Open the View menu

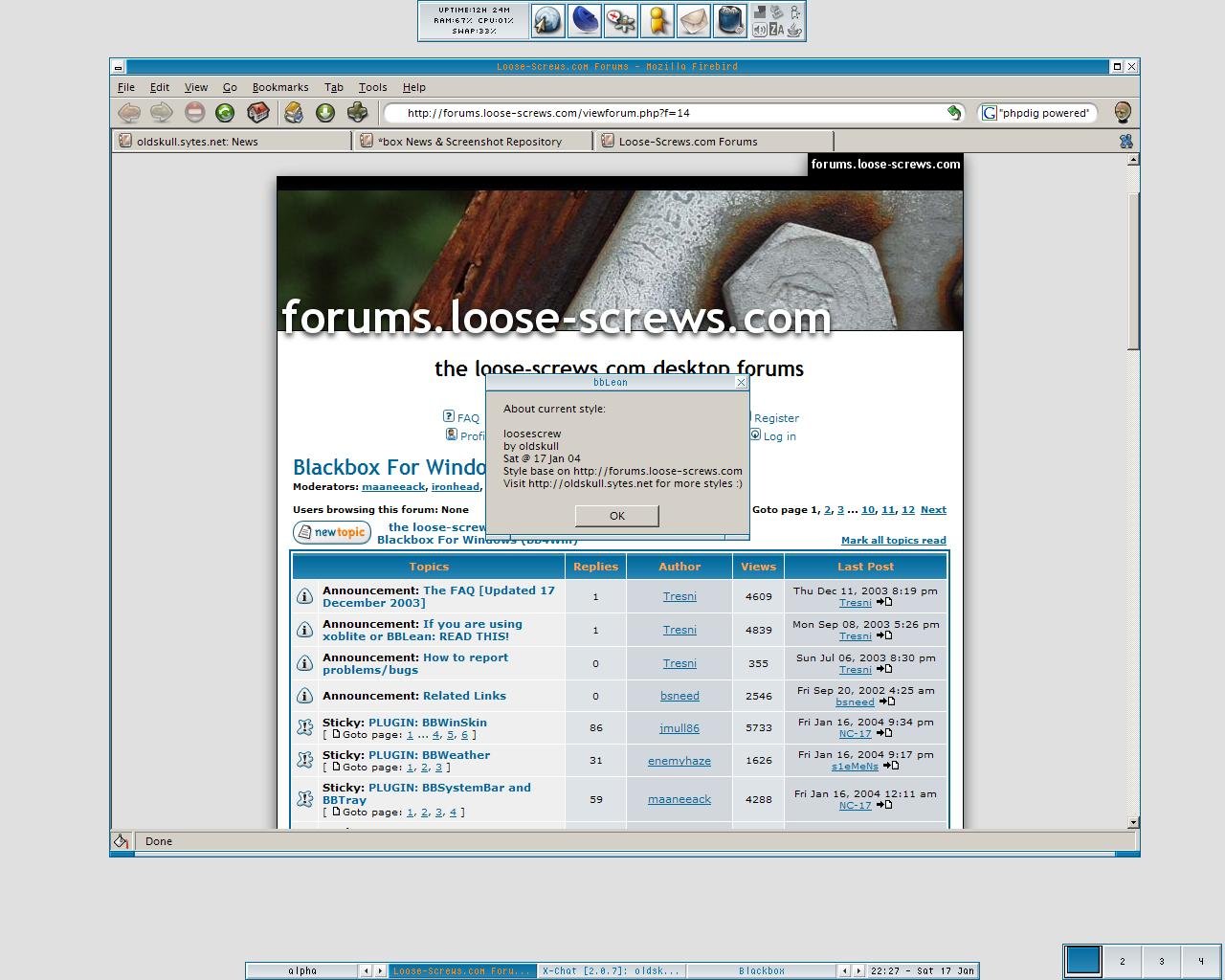(196, 87)
